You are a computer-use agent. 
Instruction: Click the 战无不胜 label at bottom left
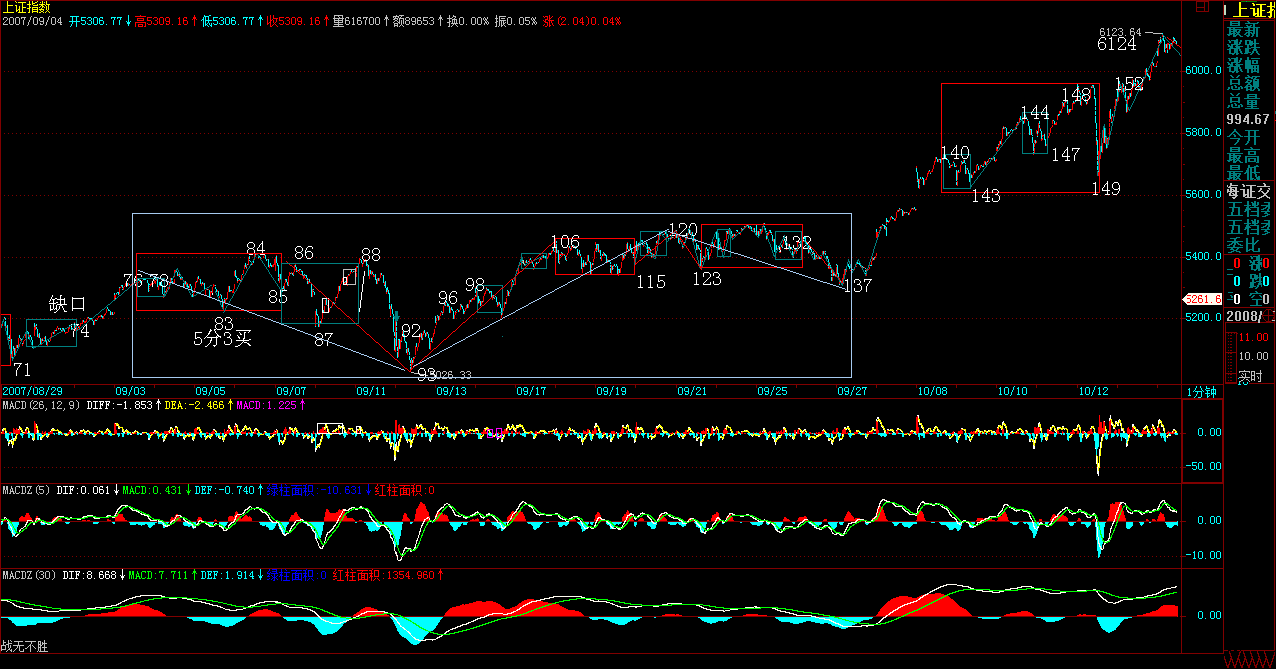pos(24,647)
